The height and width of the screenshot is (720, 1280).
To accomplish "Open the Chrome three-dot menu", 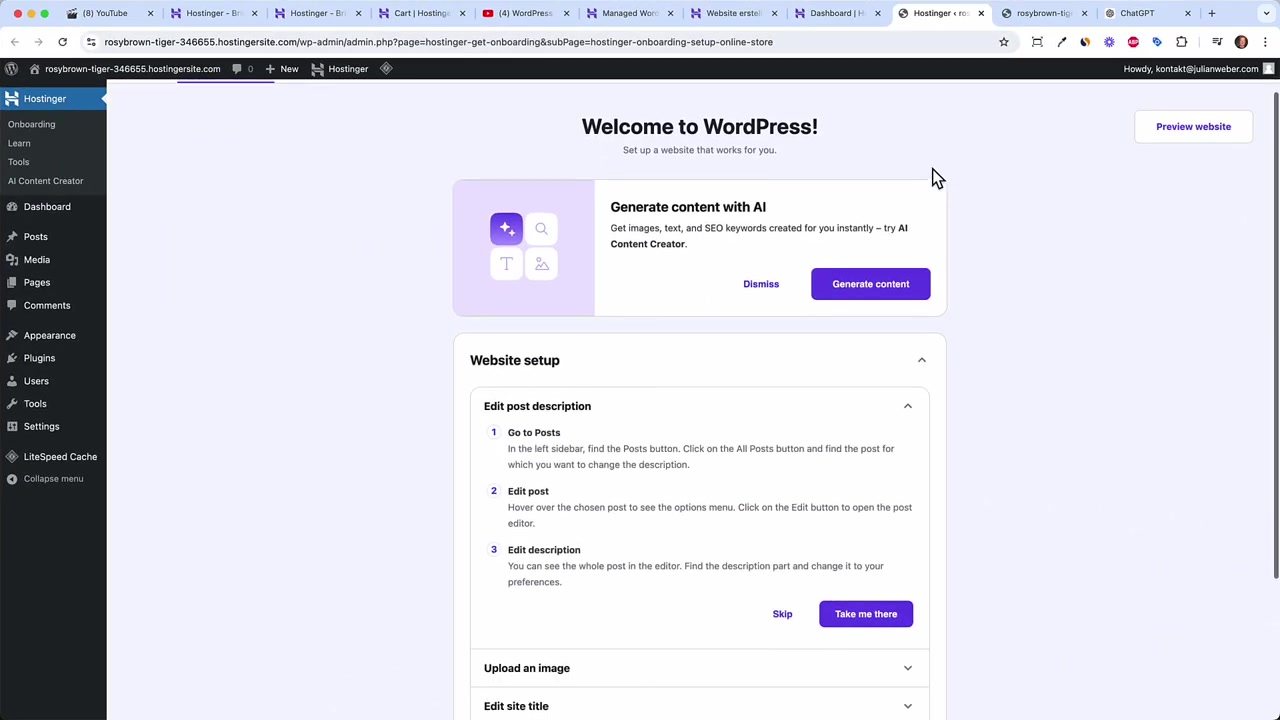I will pyautogui.click(x=1265, y=42).
